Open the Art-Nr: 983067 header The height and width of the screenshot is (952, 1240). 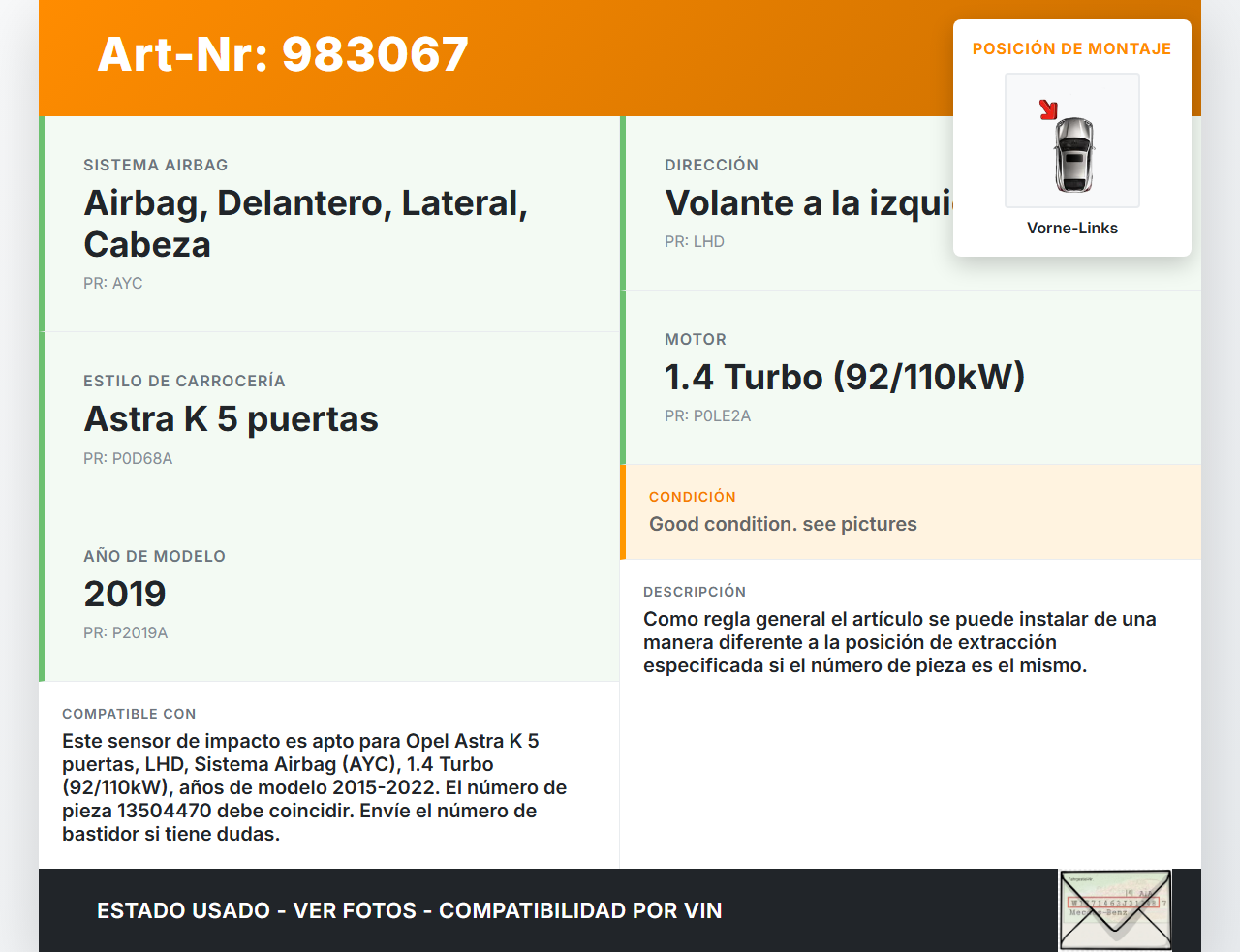(x=282, y=55)
